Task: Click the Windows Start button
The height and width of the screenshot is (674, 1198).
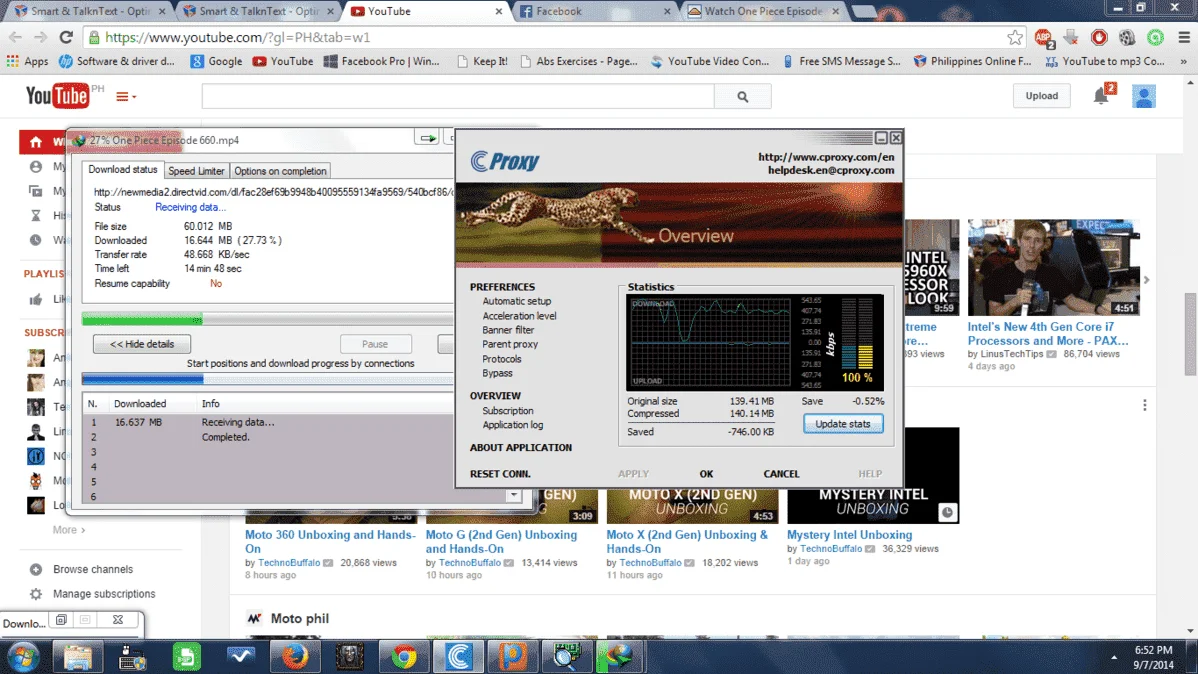Action: (23, 656)
